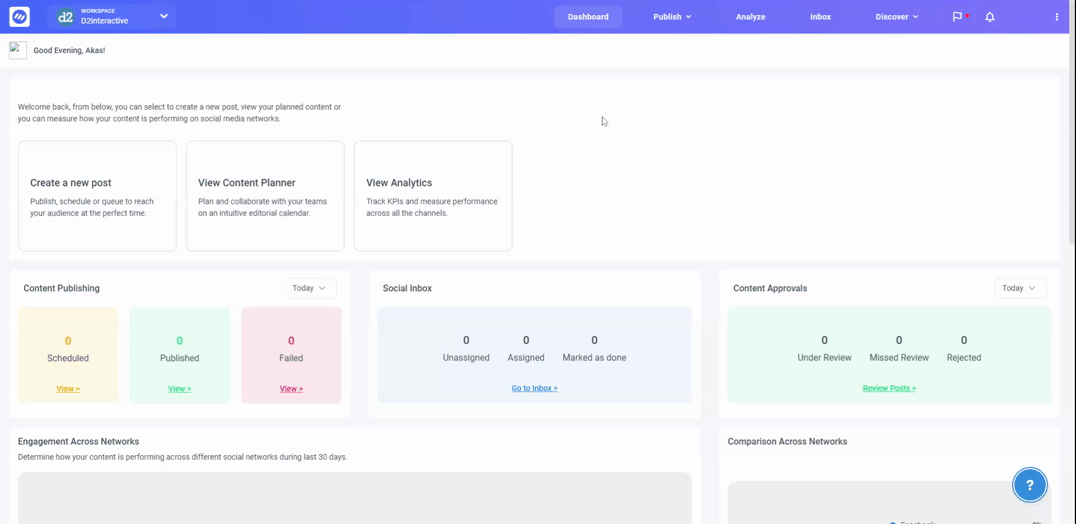Click the Good Evening, Akas! greeting
Screen dimensions: 1076x524
click(x=69, y=51)
